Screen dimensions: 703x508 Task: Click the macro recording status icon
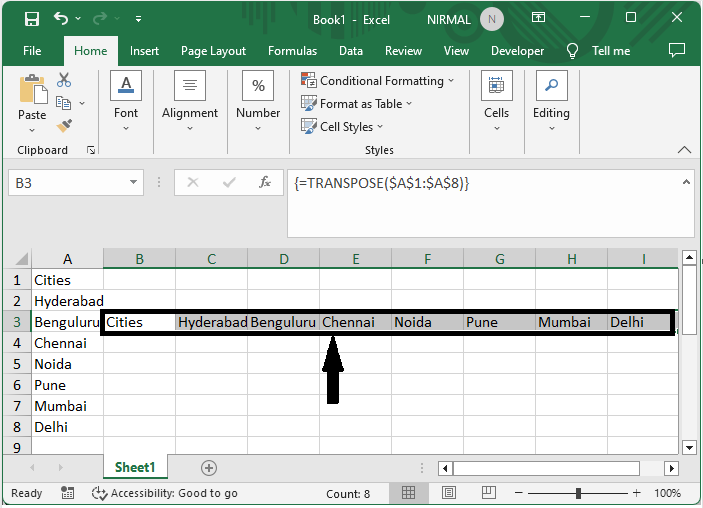coord(68,493)
